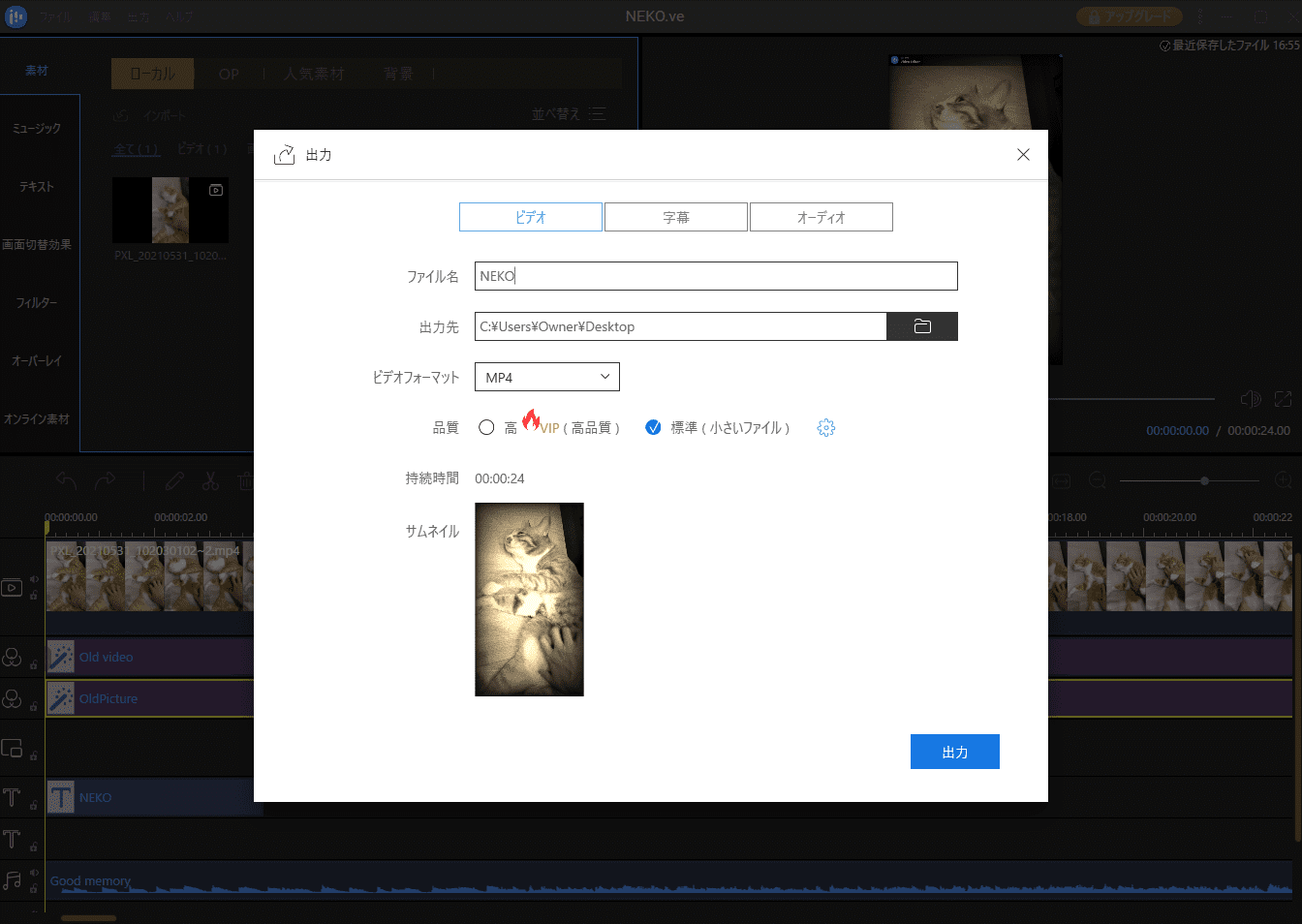Select the pencil edit tool
Viewport: 1302px width, 924px height.
point(174,480)
